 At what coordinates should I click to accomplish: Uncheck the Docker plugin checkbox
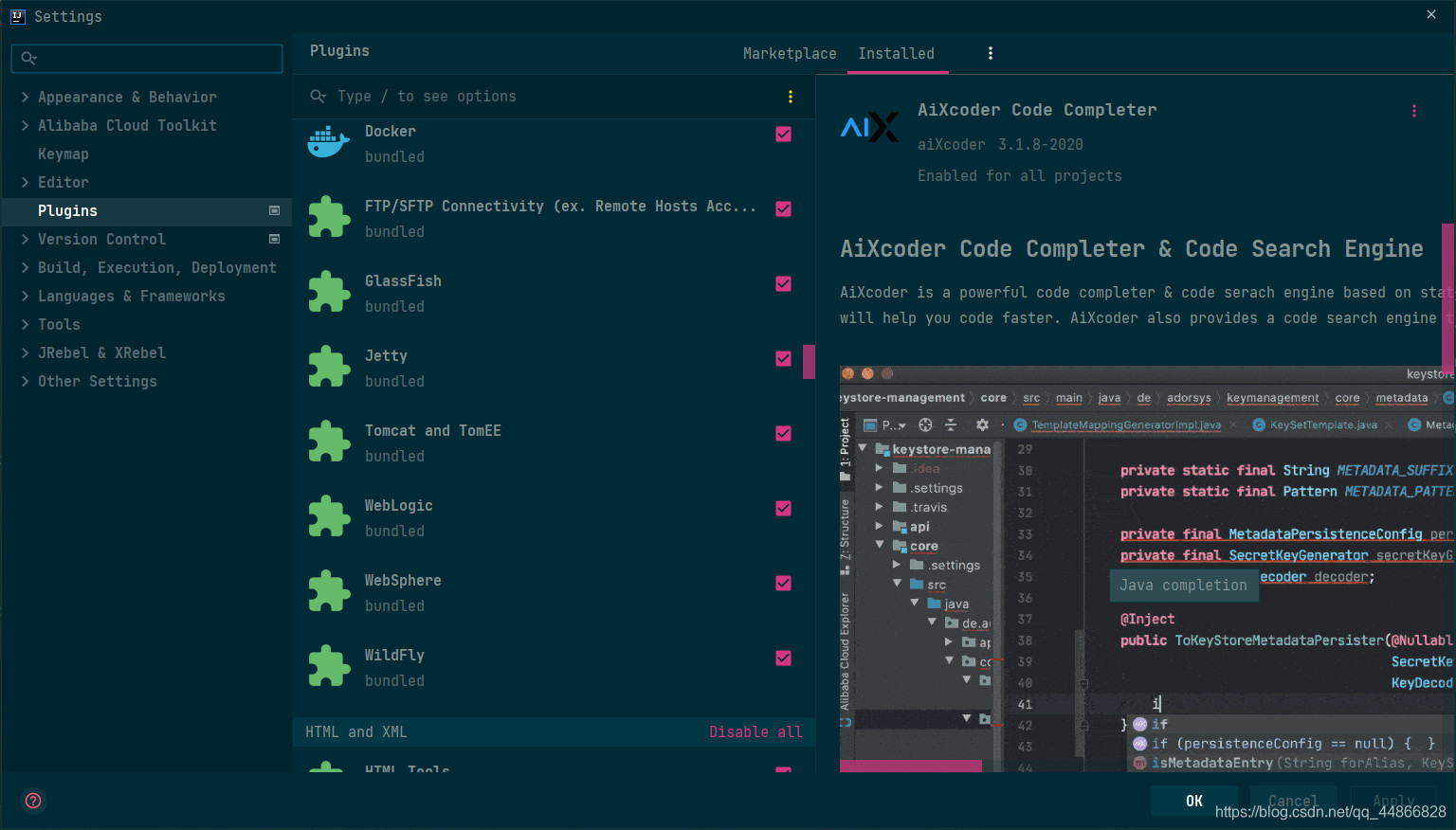[x=783, y=134]
